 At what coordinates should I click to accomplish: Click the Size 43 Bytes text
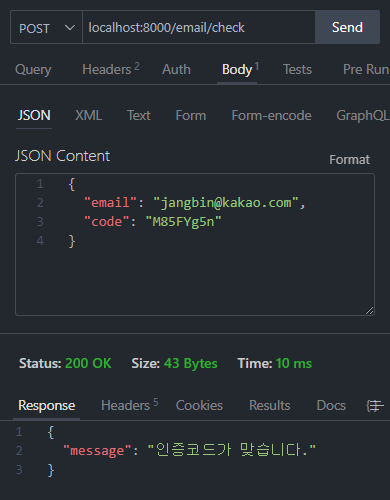(x=174, y=363)
